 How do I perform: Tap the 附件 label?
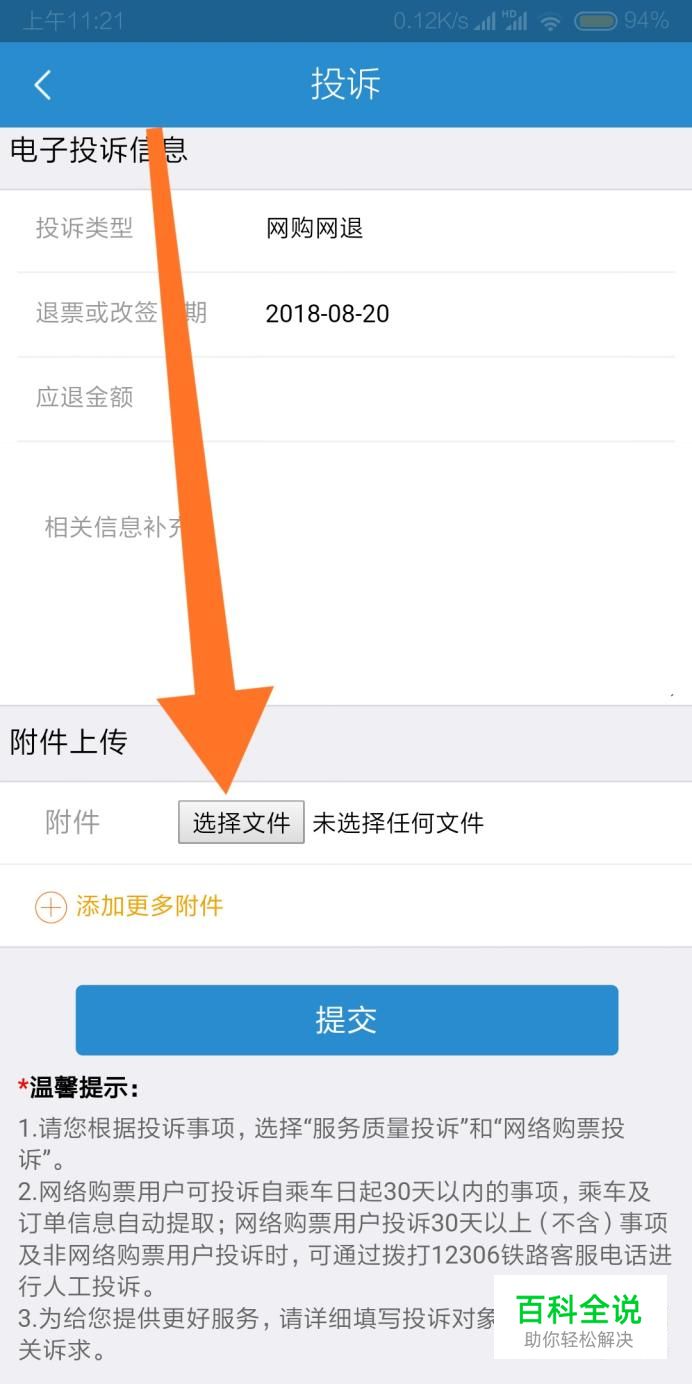(x=72, y=823)
